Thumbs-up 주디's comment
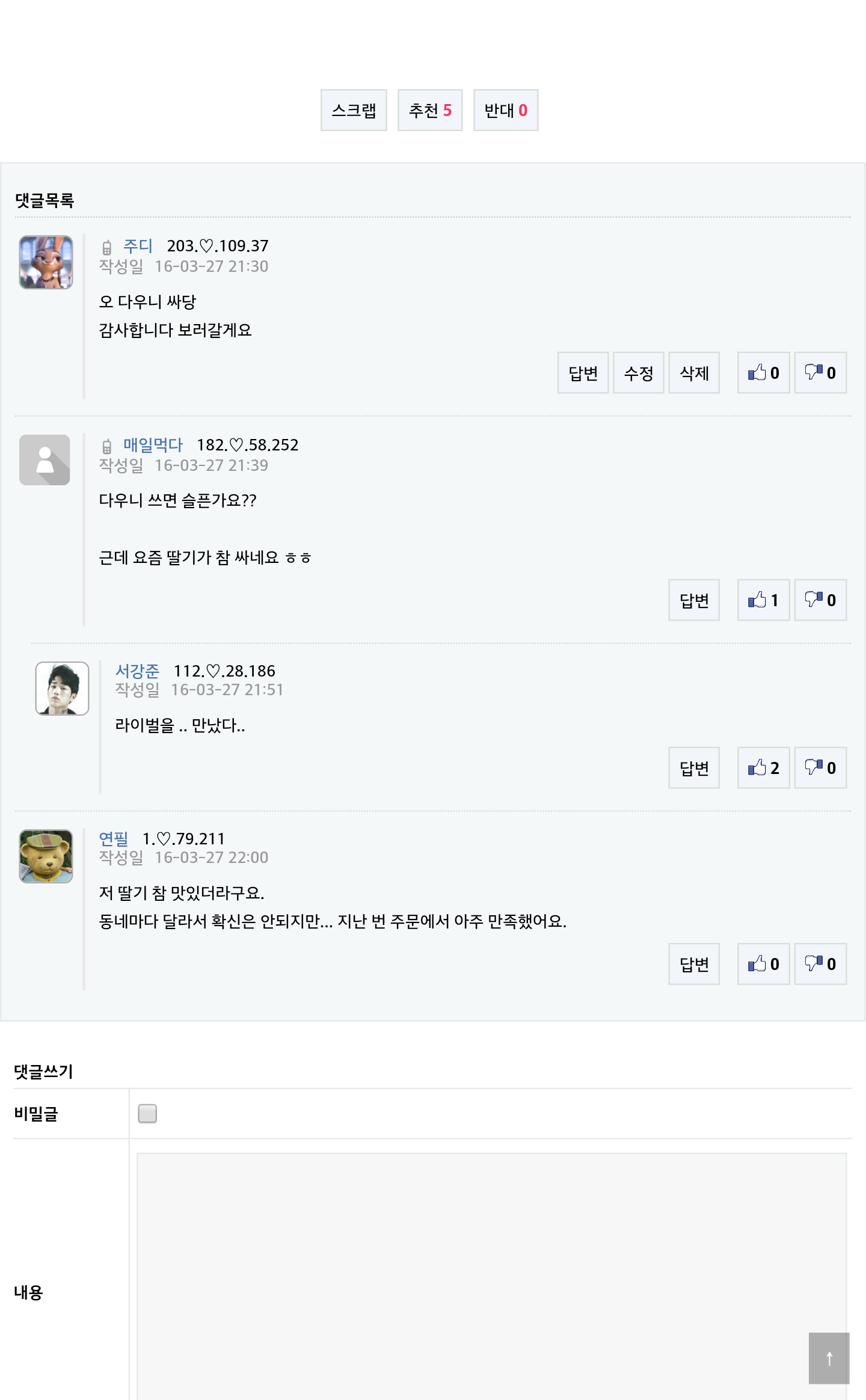866x1400 pixels. [x=763, y=373]
